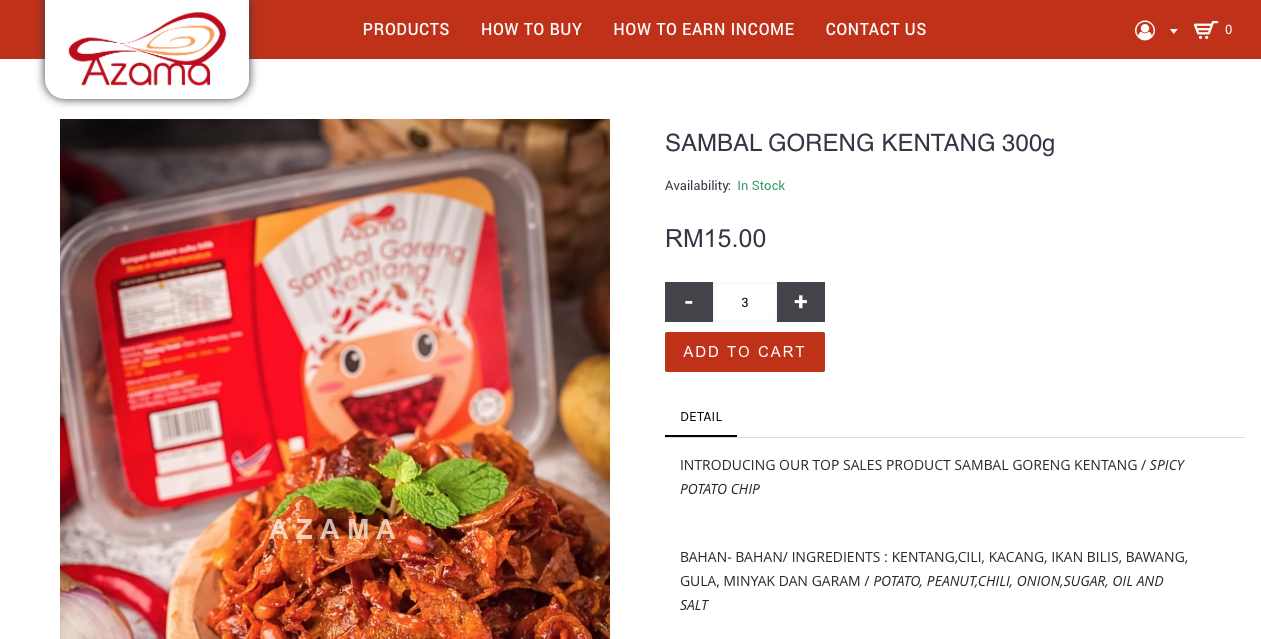Click the top sales product introduction text
Image resolution: width=1261 pixels, height=639 pixels.
pos(932,477)
